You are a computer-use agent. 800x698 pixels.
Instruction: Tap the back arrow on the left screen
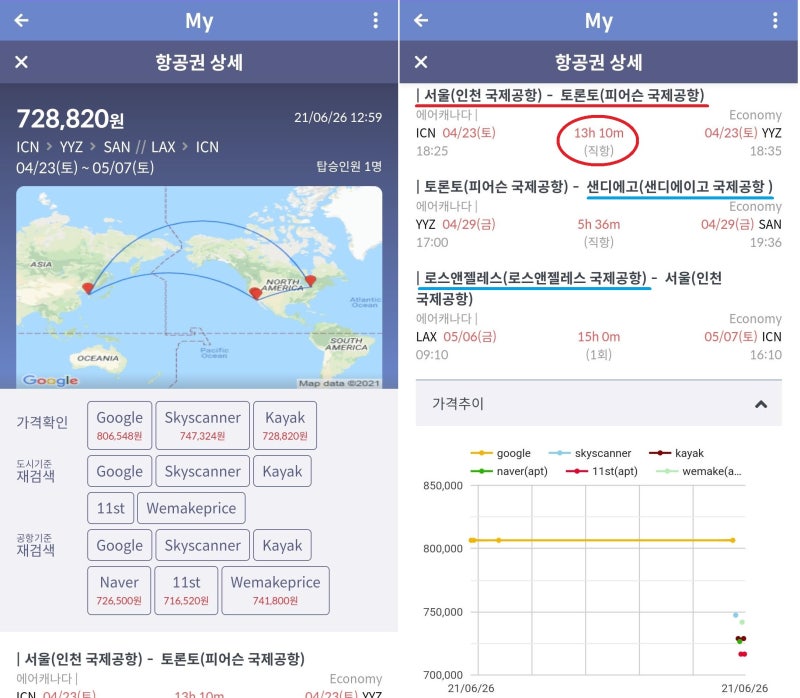pyautogui.click(x=20, y=20)
